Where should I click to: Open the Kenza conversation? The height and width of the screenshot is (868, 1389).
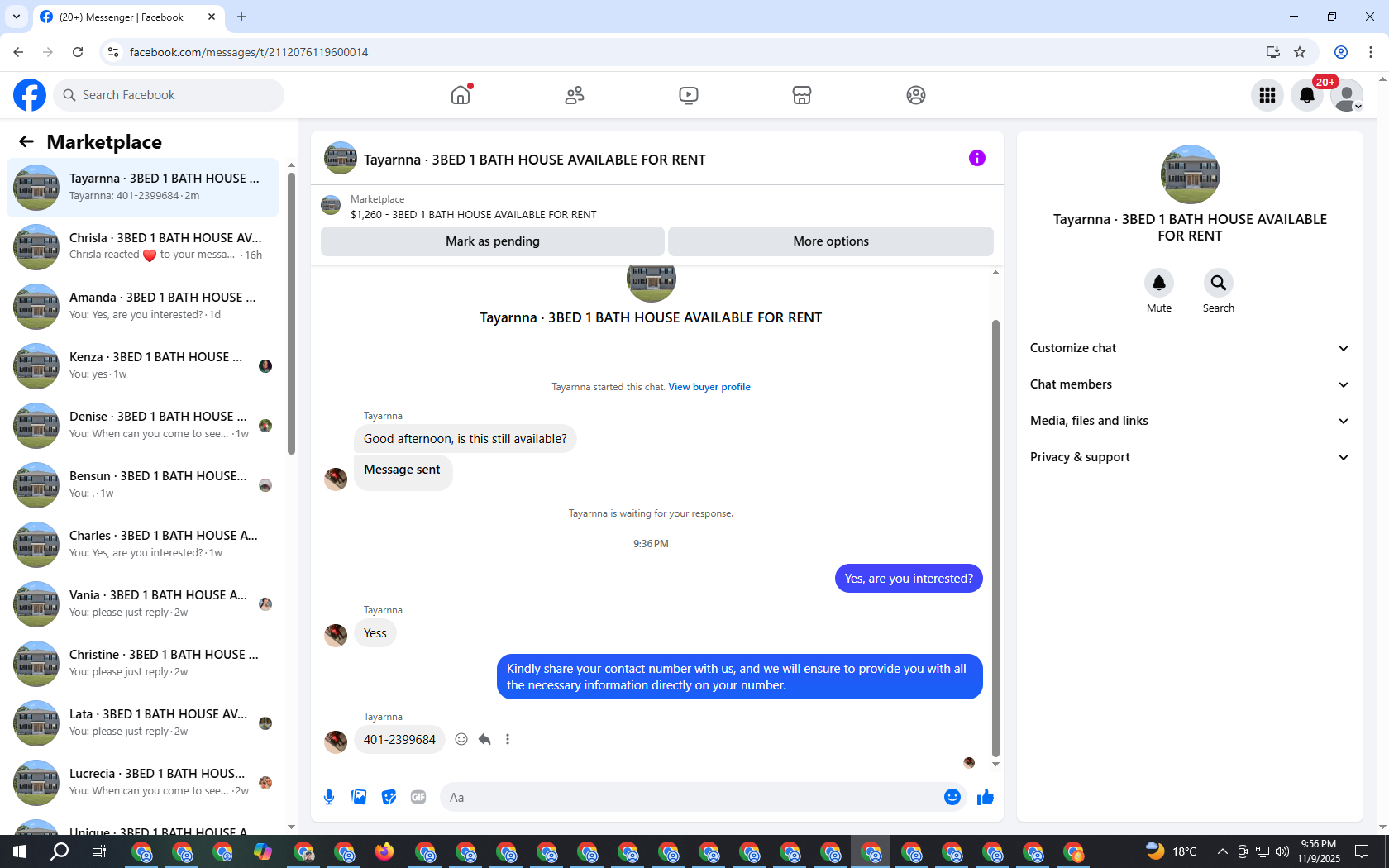[x=143, y=366]
